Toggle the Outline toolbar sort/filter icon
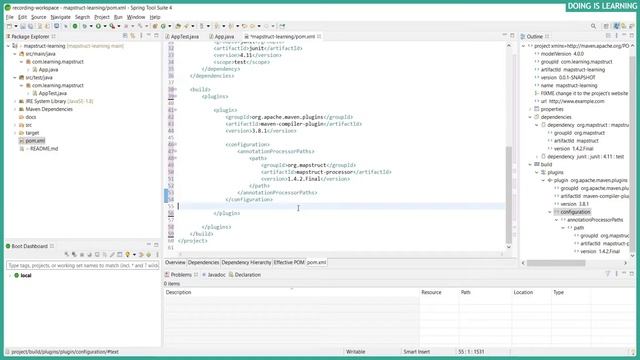The image size is (640, 360). tap(608, 36)
